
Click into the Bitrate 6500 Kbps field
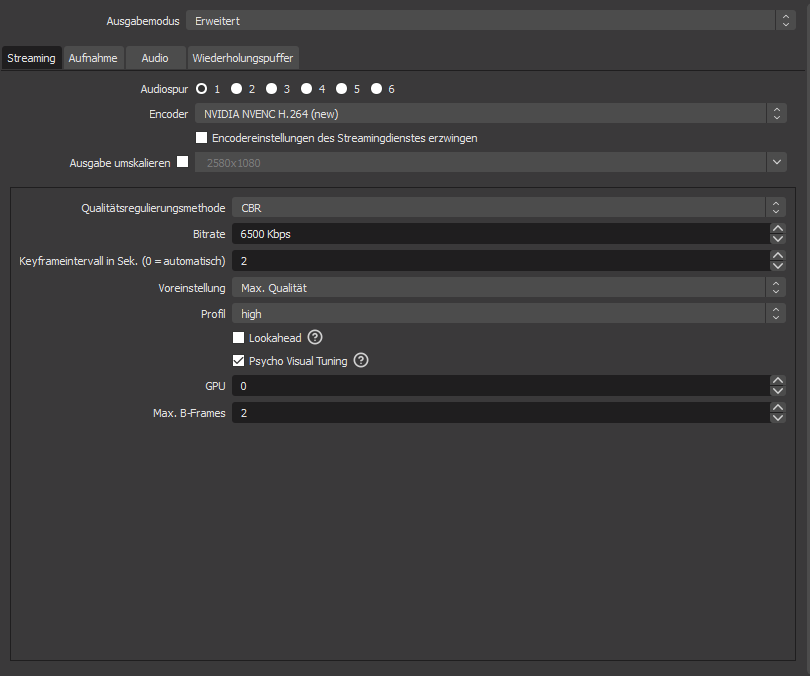click(500, 234)
